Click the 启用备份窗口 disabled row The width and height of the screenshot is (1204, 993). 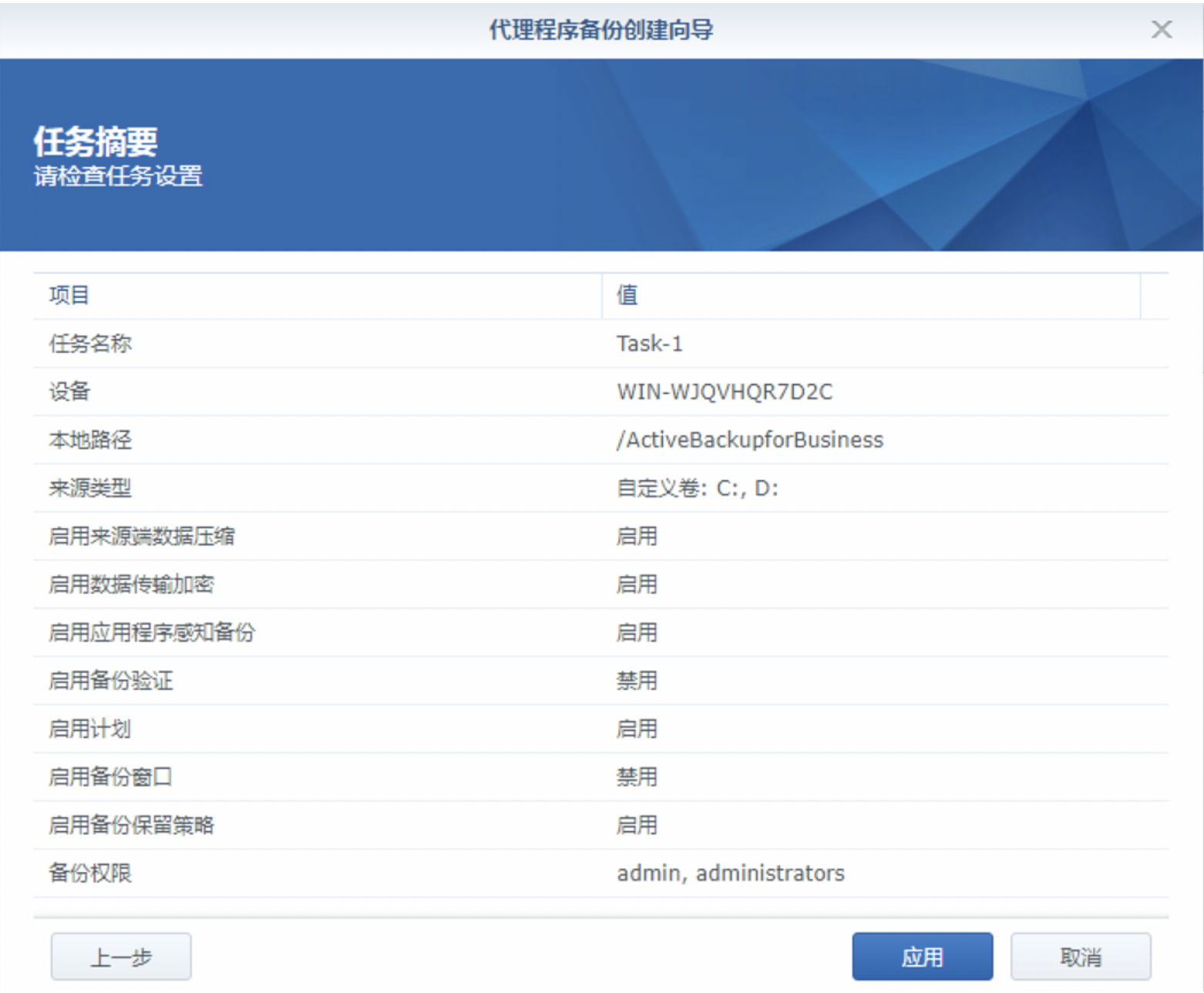[x=308, y=777]
